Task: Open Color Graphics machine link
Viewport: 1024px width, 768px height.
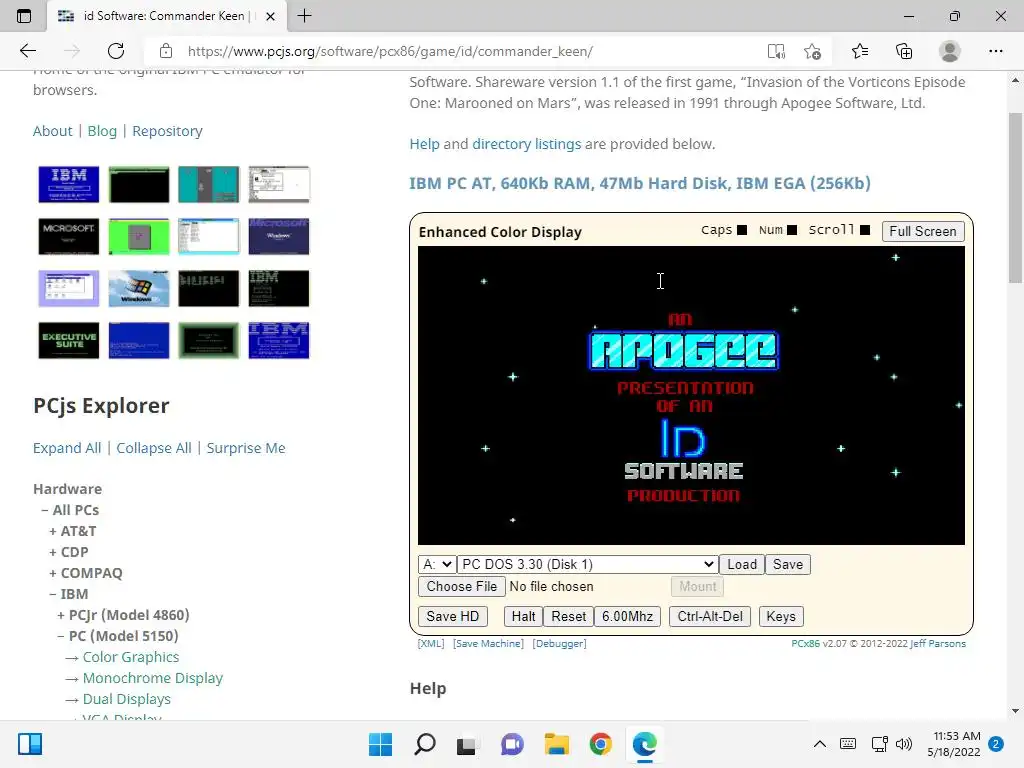Action: 131,657
